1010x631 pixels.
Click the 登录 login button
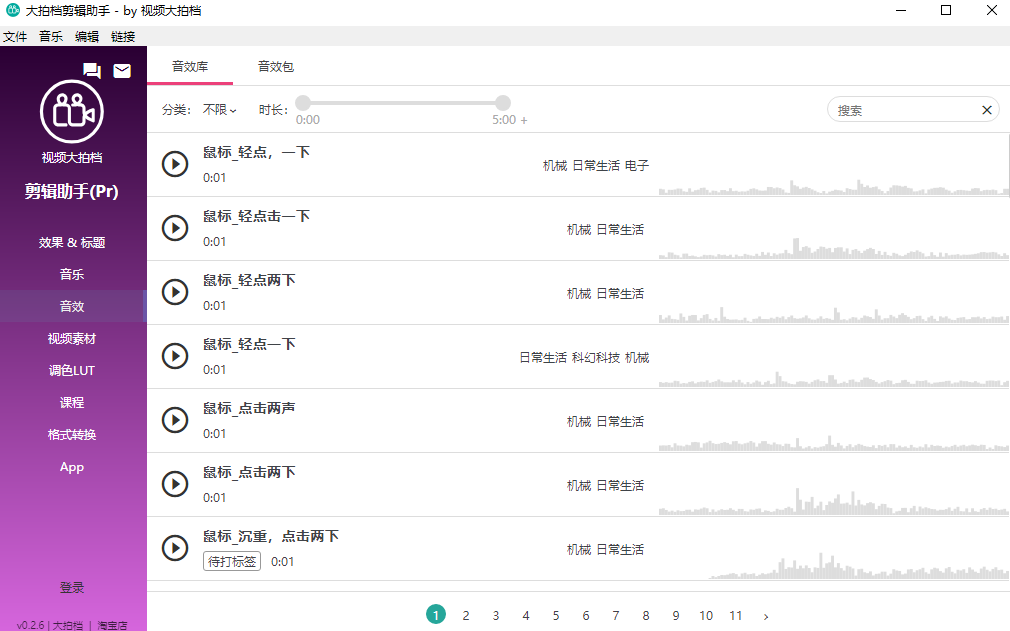[72, 588]
